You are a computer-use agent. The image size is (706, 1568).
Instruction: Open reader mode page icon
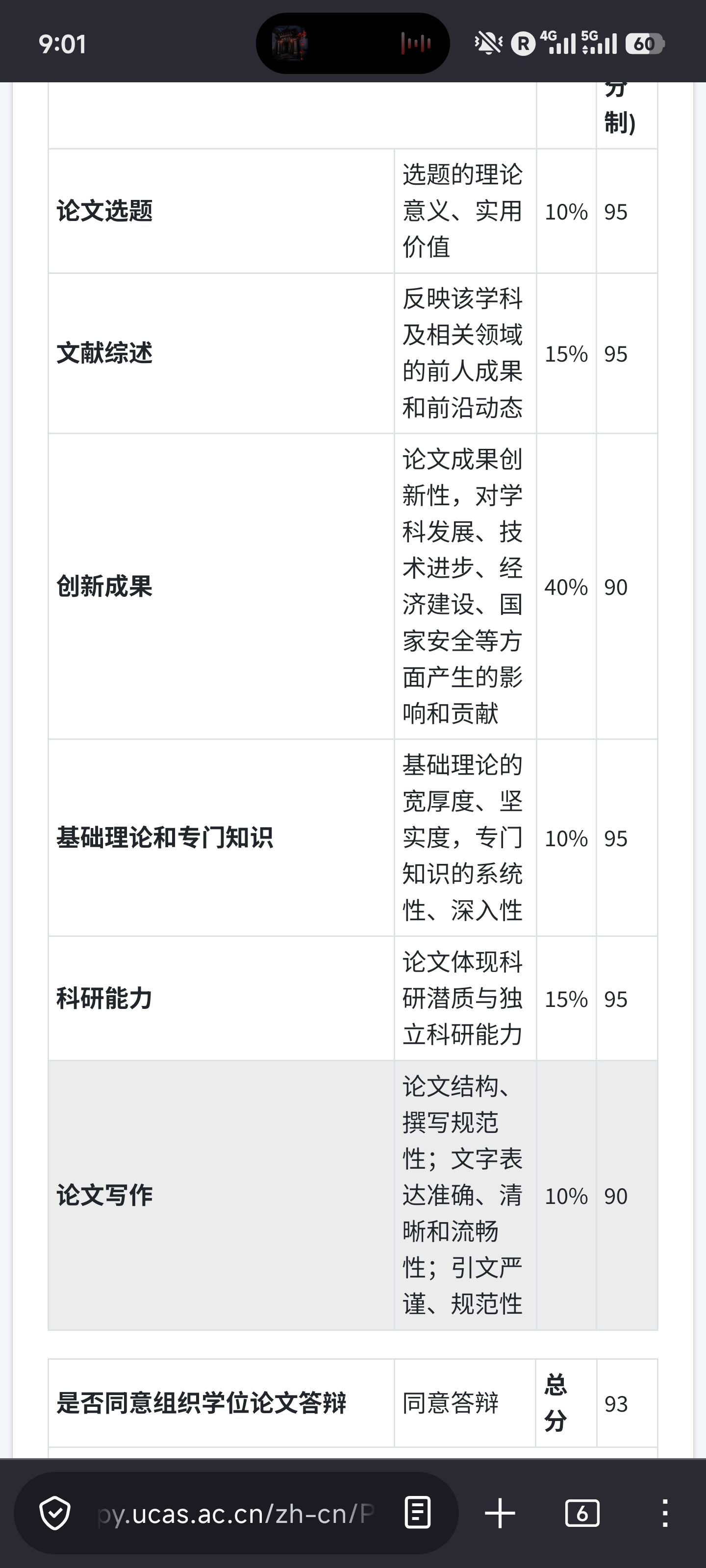pos(418,1513)
